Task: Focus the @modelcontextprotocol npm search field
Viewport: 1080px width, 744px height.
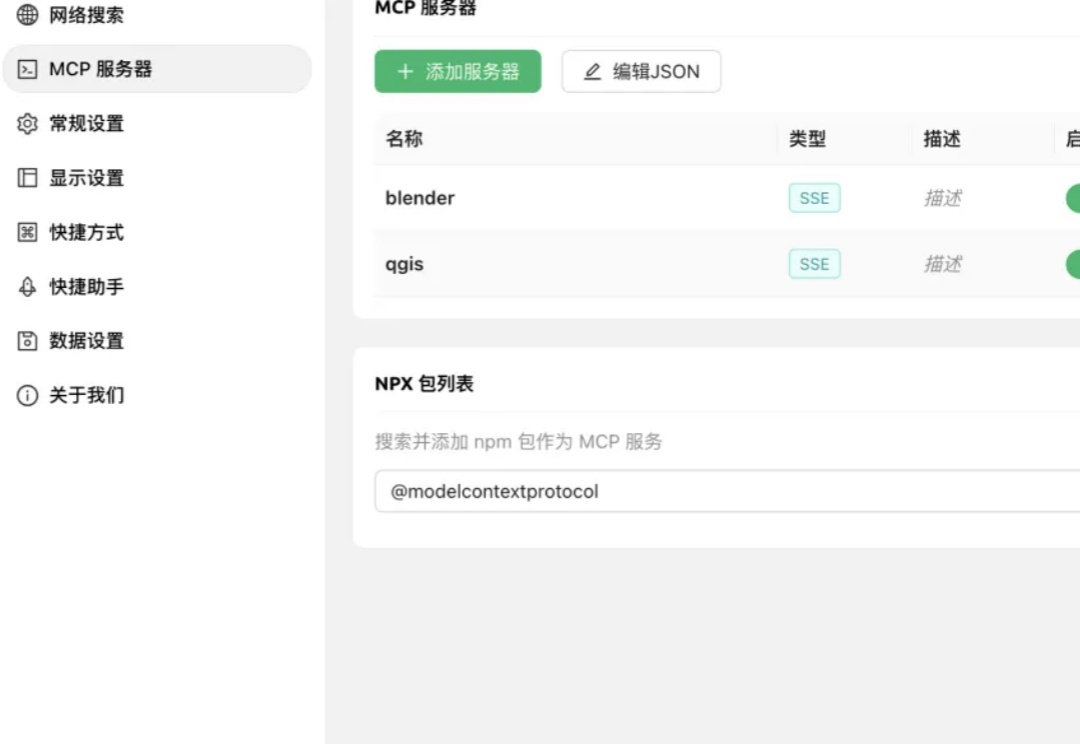Action: 727,491
